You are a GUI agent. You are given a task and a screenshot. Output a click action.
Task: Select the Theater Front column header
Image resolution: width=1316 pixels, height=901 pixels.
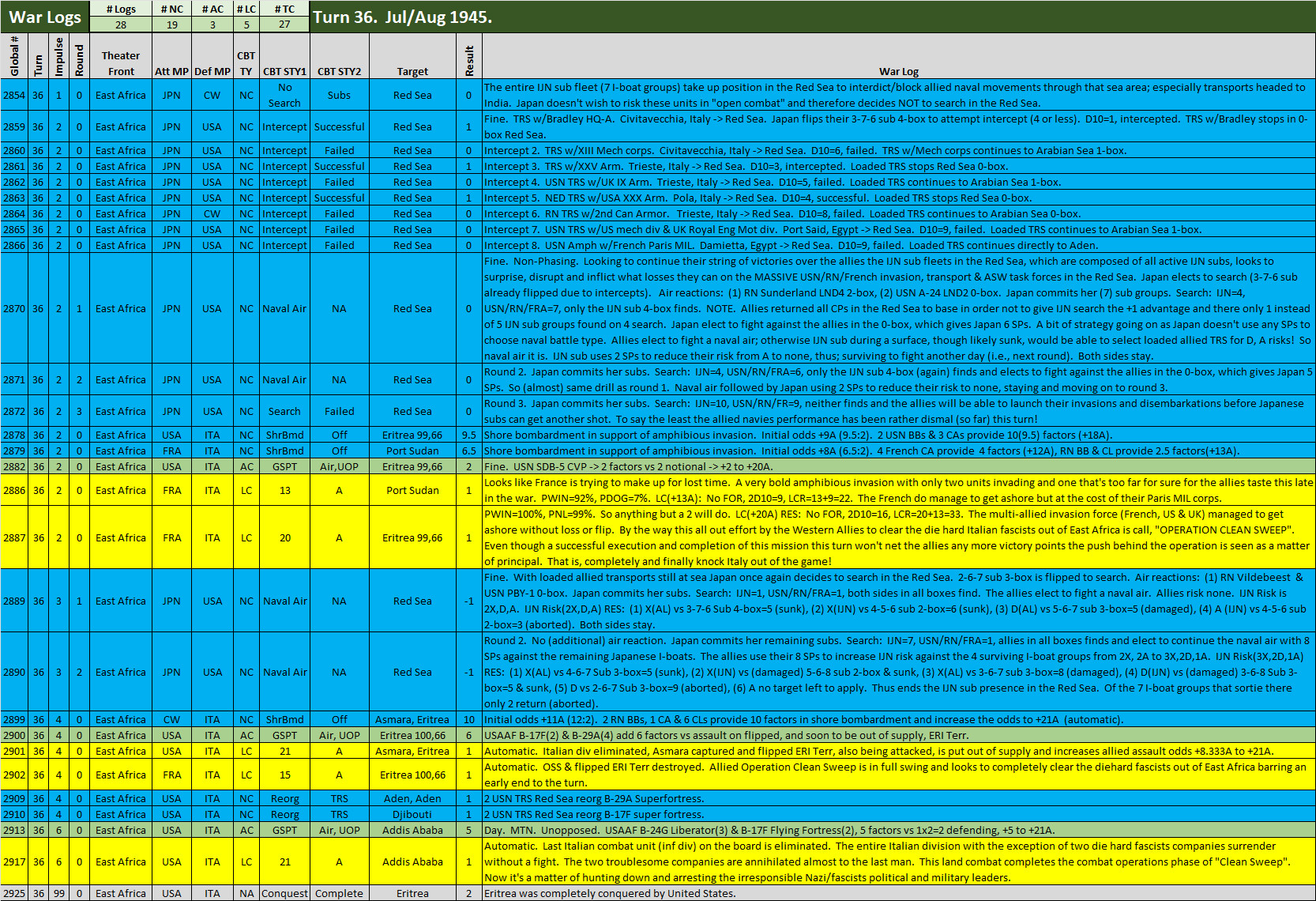pyautogui.click(x=121, y=63)
